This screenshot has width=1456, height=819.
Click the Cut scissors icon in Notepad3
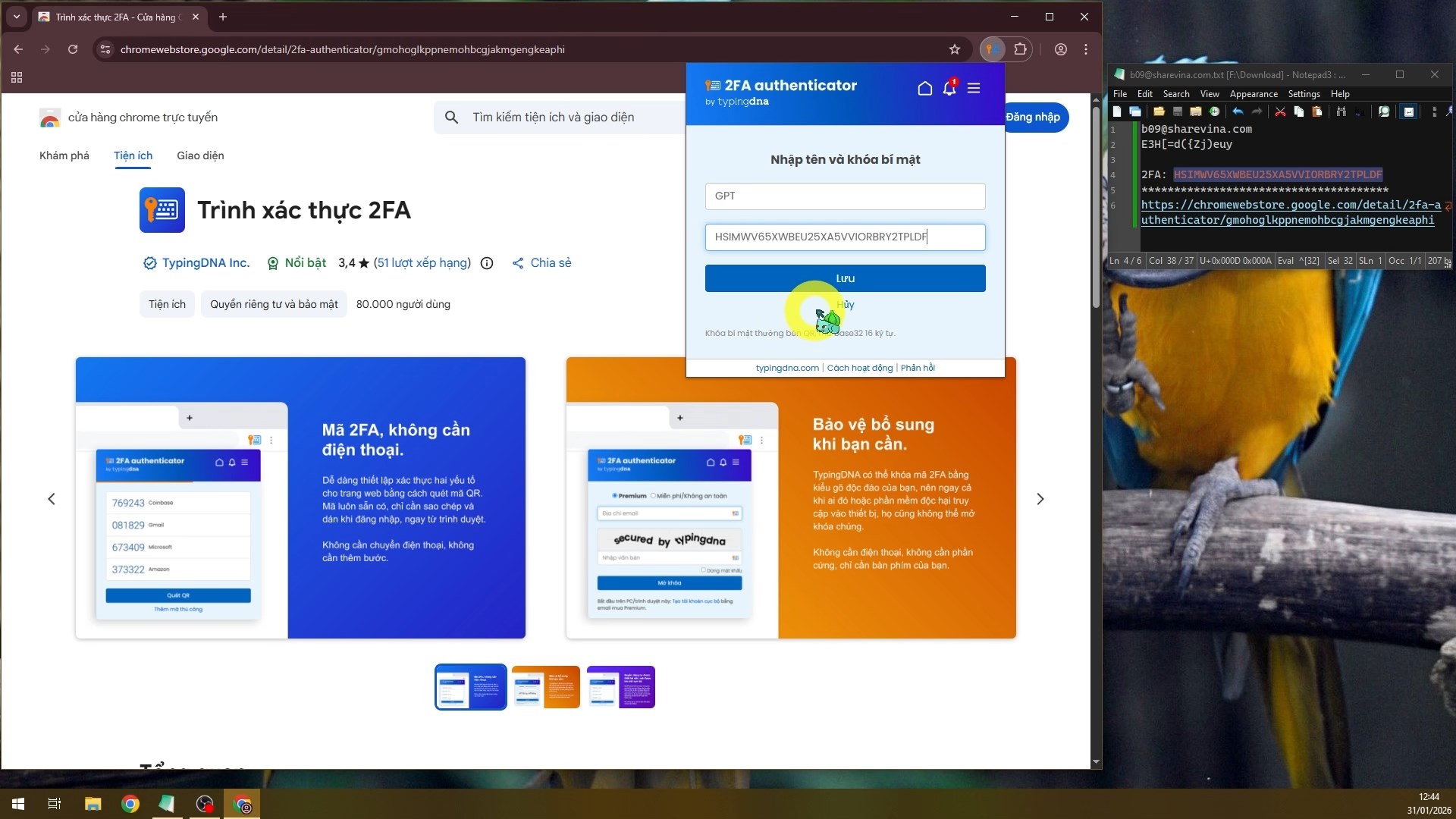point(1280,111)
